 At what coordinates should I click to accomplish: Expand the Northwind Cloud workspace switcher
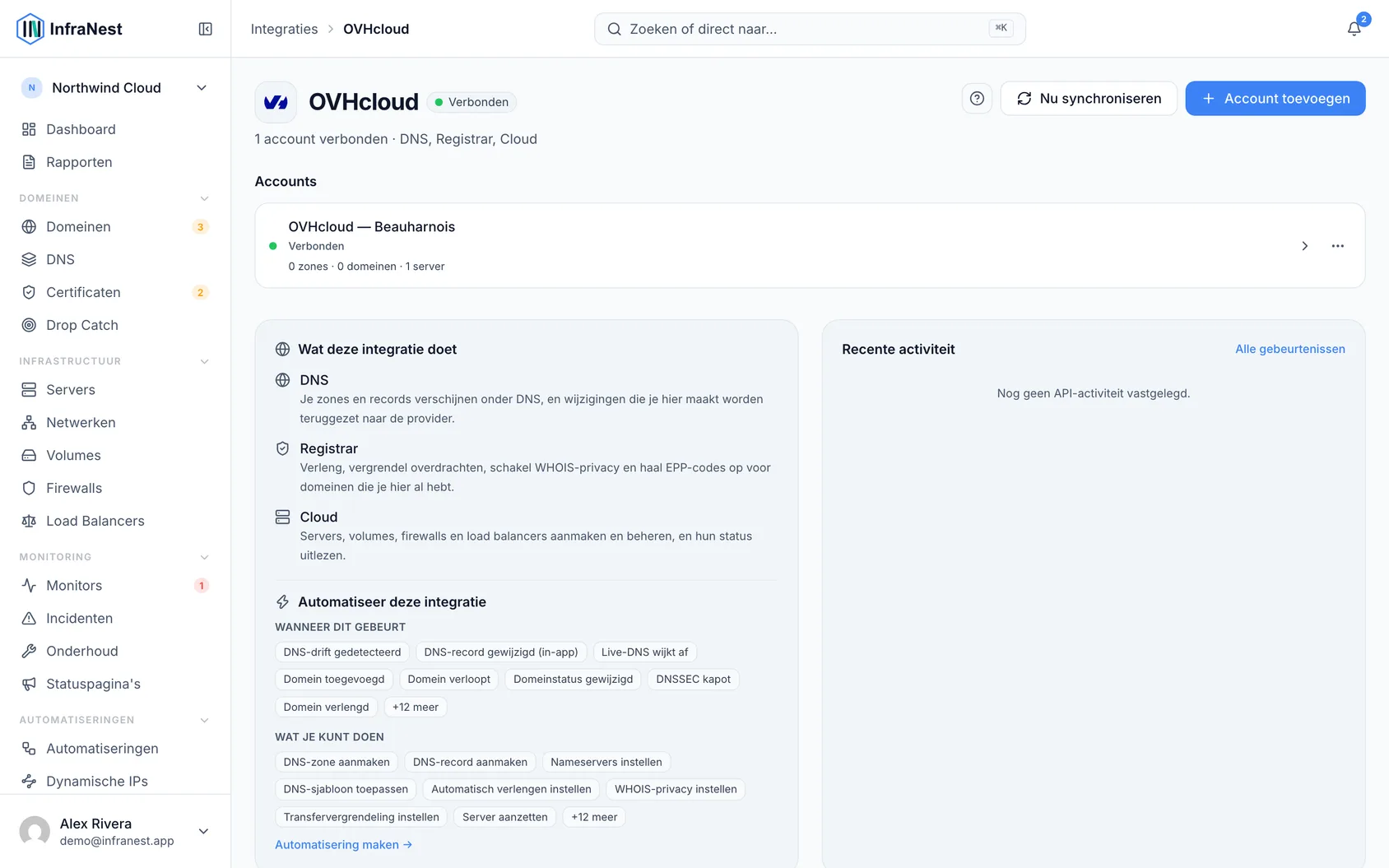(x=115, y=88)
